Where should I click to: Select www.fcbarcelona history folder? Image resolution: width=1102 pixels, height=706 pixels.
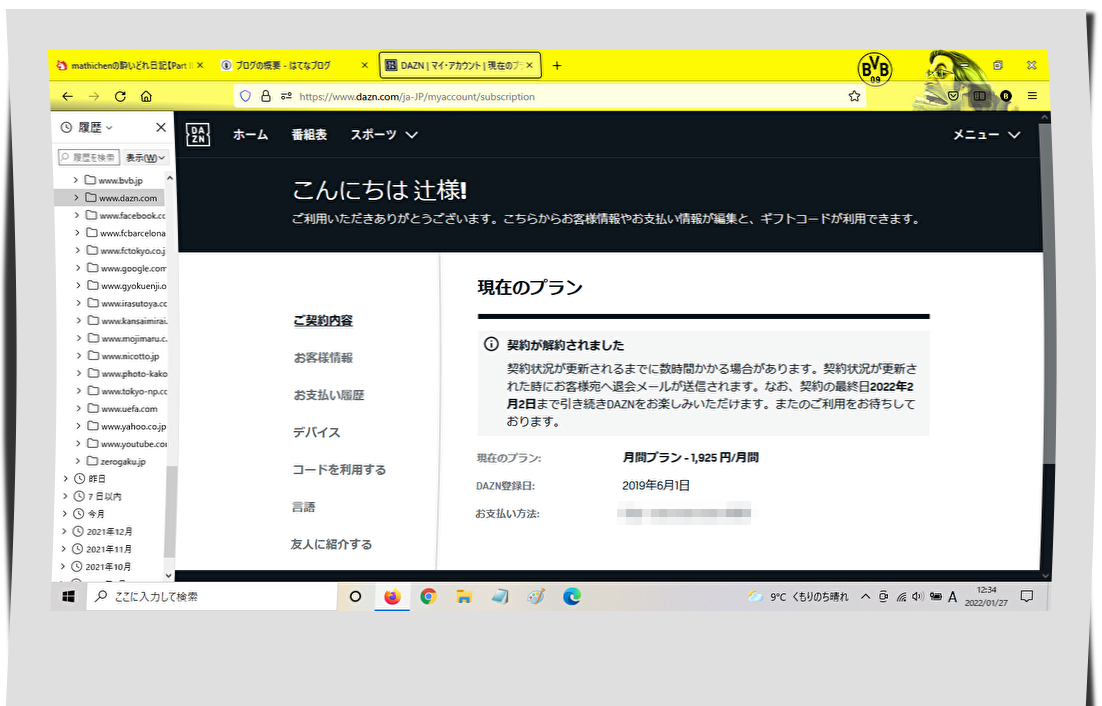tap(126, 233)
